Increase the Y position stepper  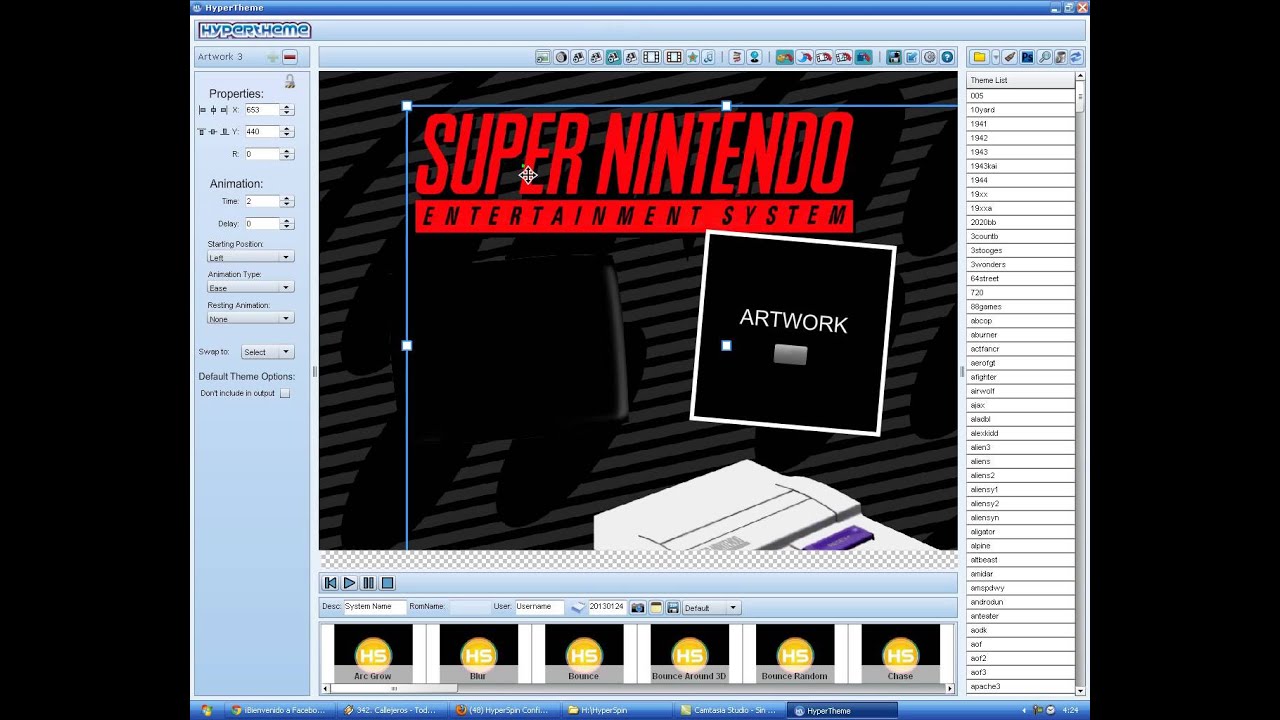[287, 129]
